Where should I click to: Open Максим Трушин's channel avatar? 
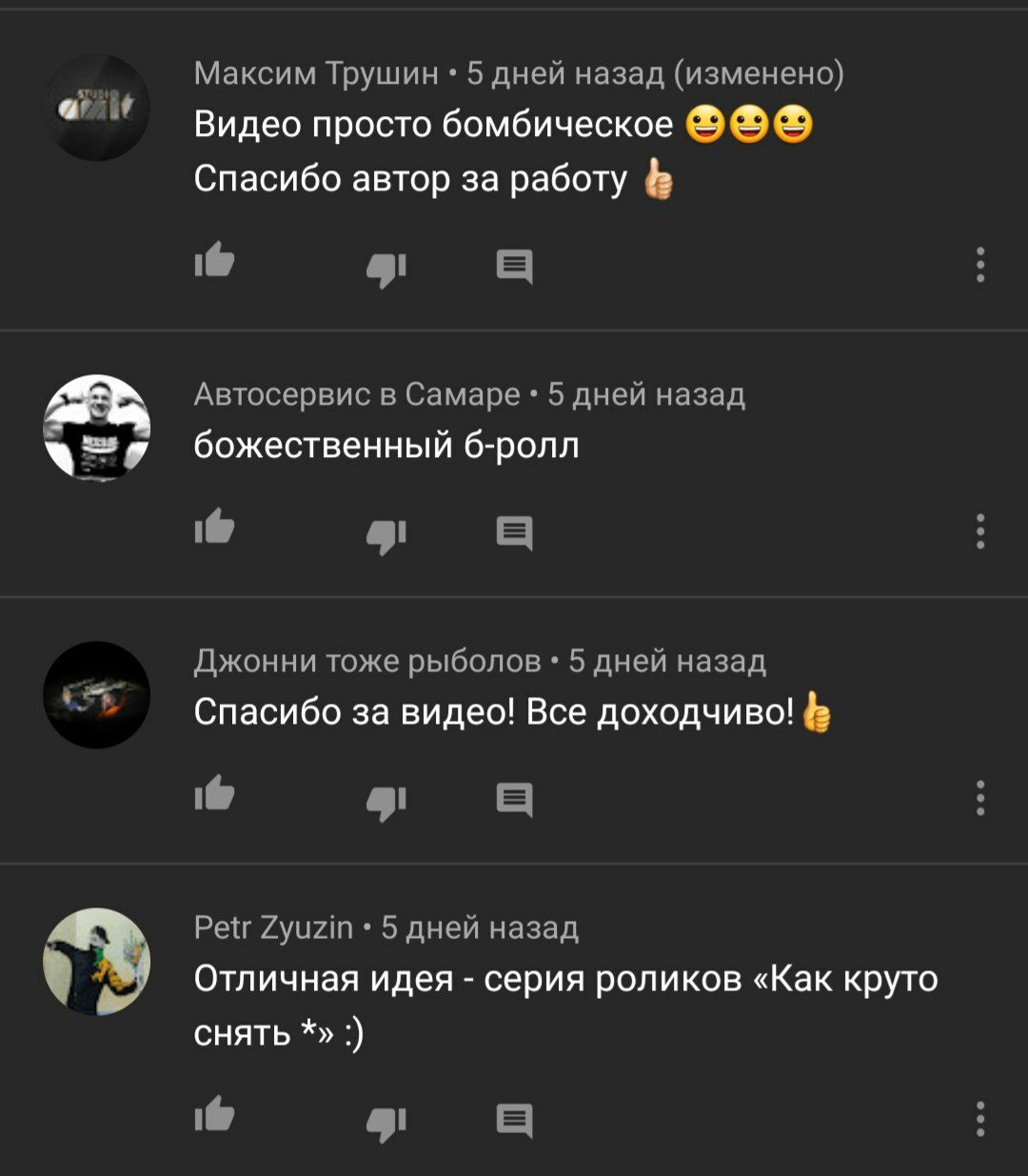click(97, 108)
